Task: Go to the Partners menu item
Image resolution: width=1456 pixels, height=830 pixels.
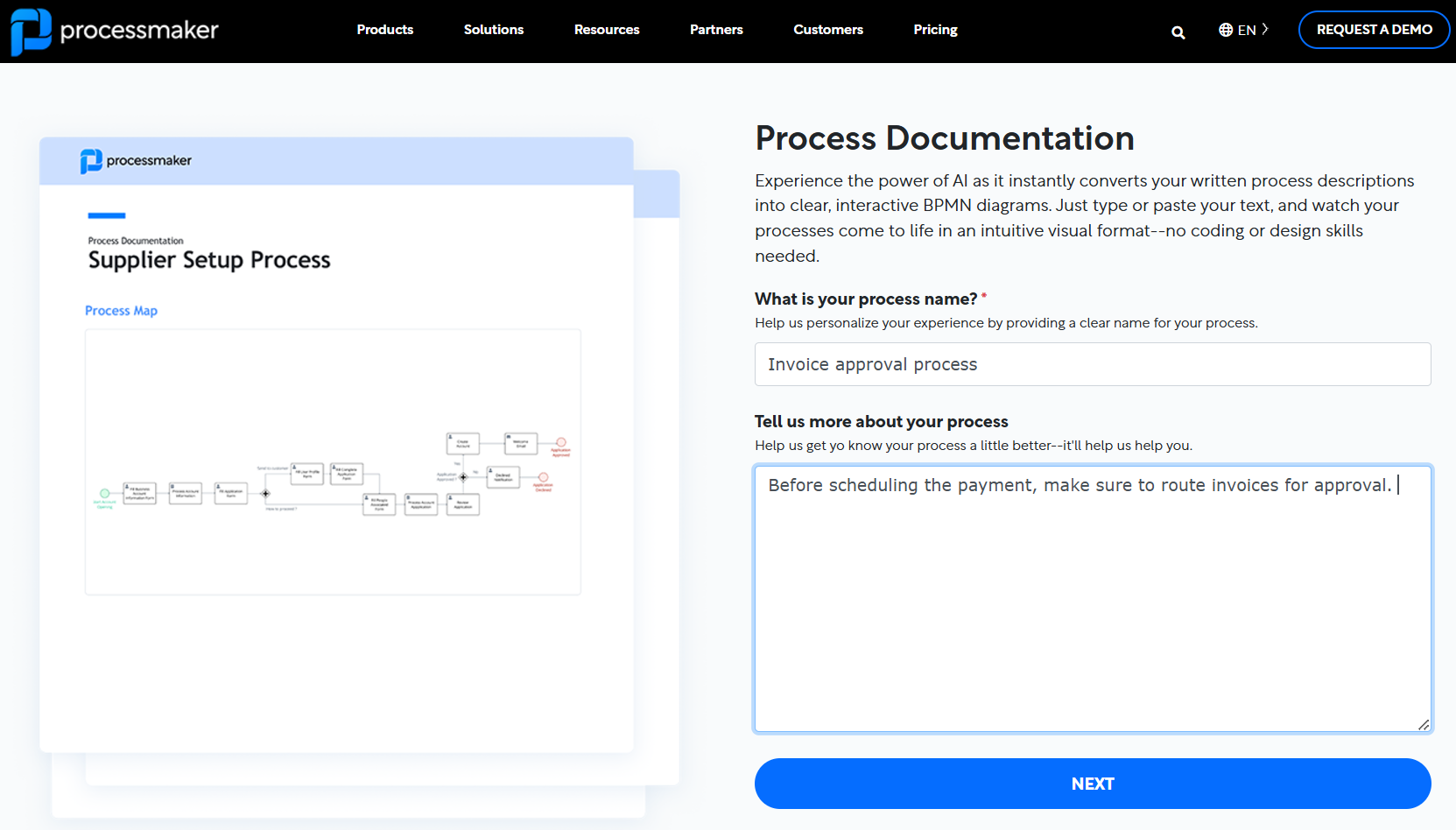Action: (x=716, y=30)
